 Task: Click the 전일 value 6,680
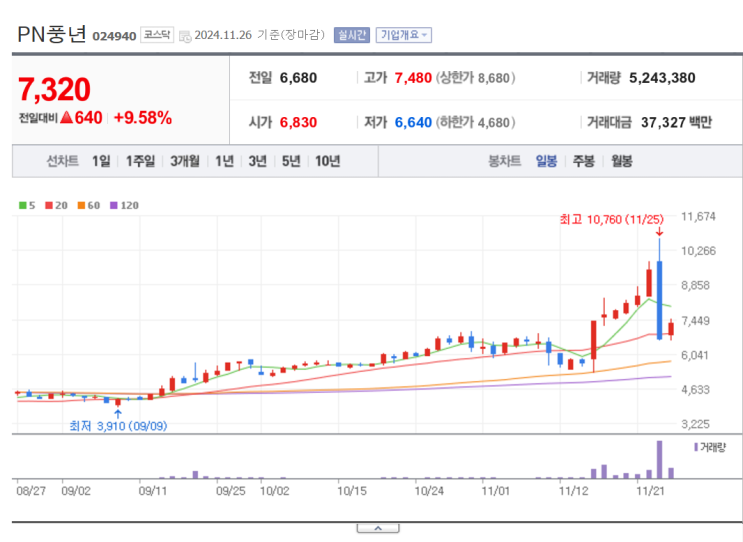298,78
